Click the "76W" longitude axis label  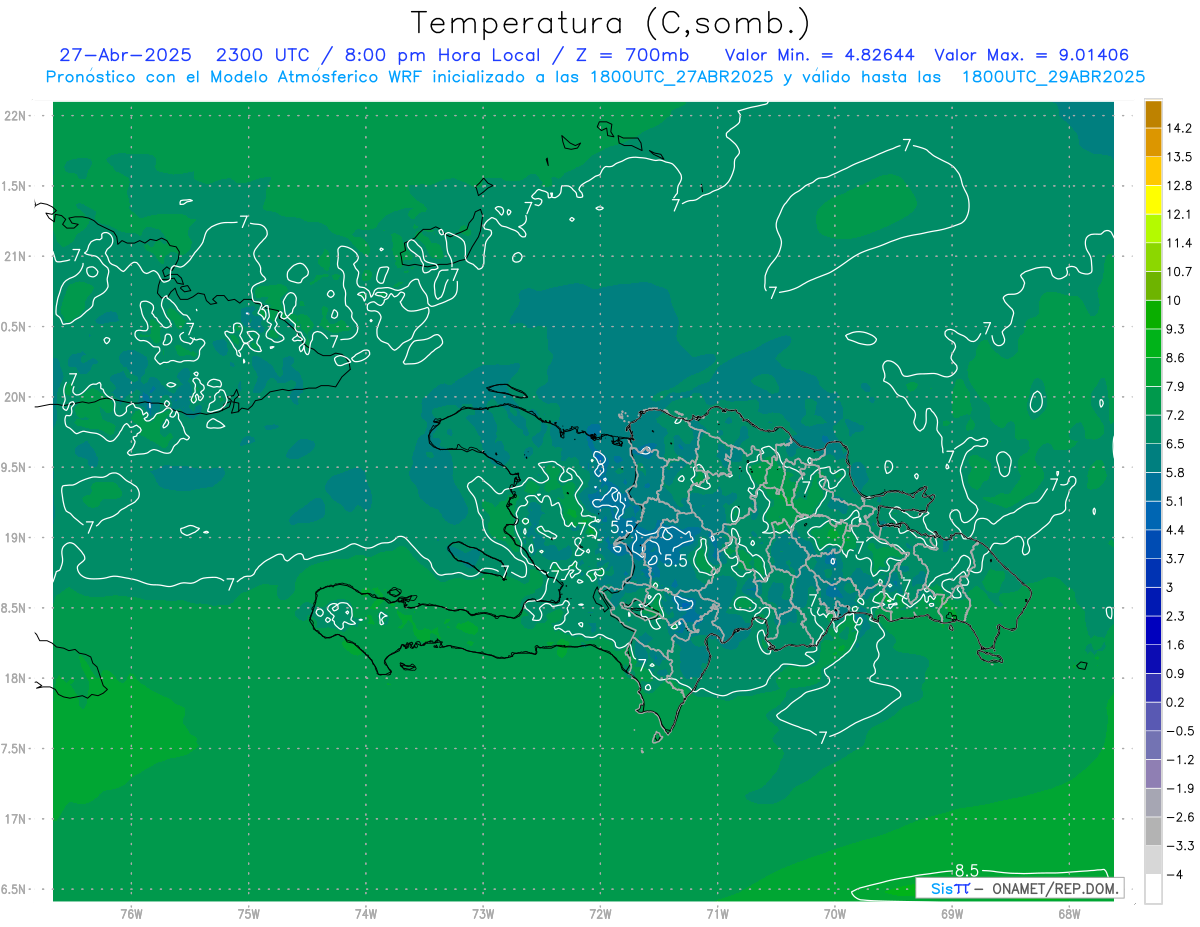[x=131, y=914]
